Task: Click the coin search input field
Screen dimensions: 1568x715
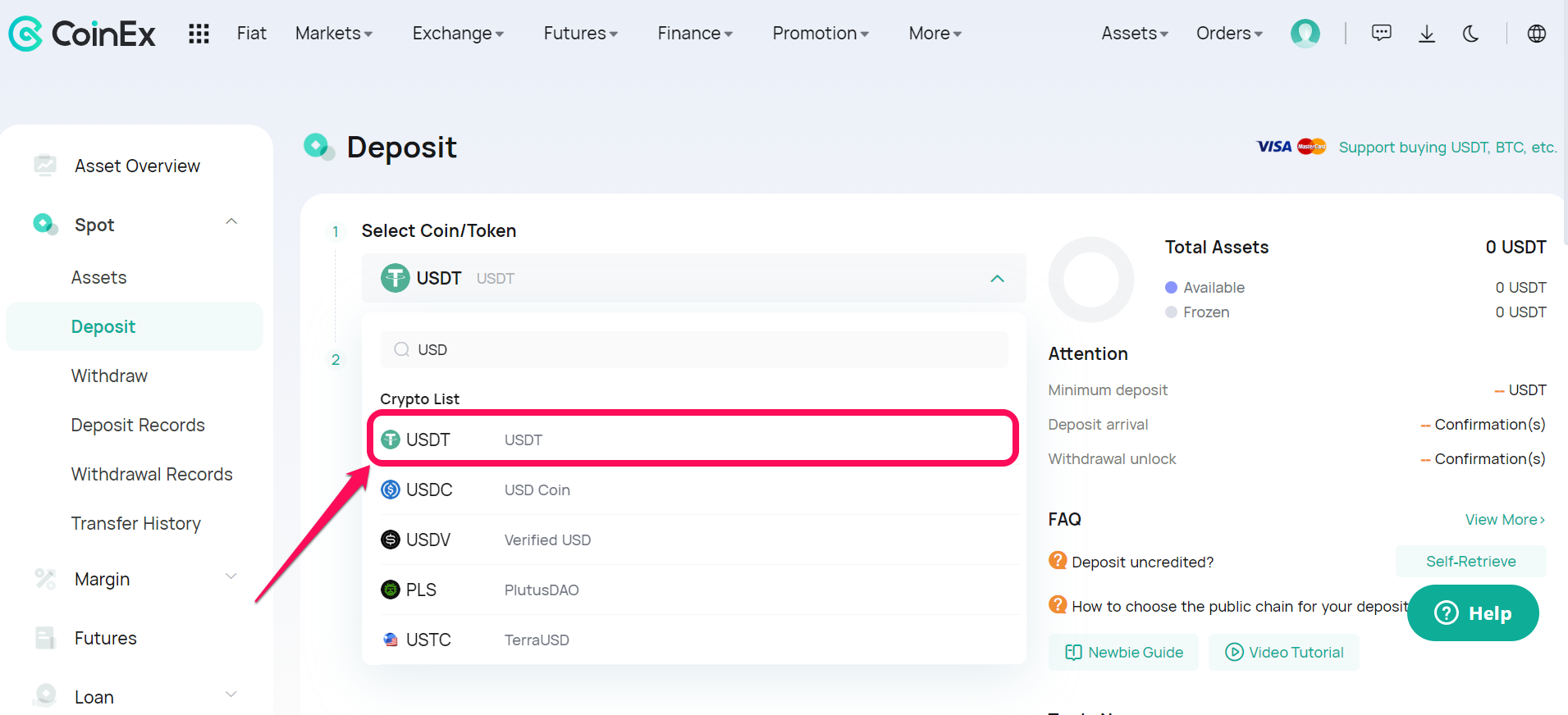Action: 694,349
